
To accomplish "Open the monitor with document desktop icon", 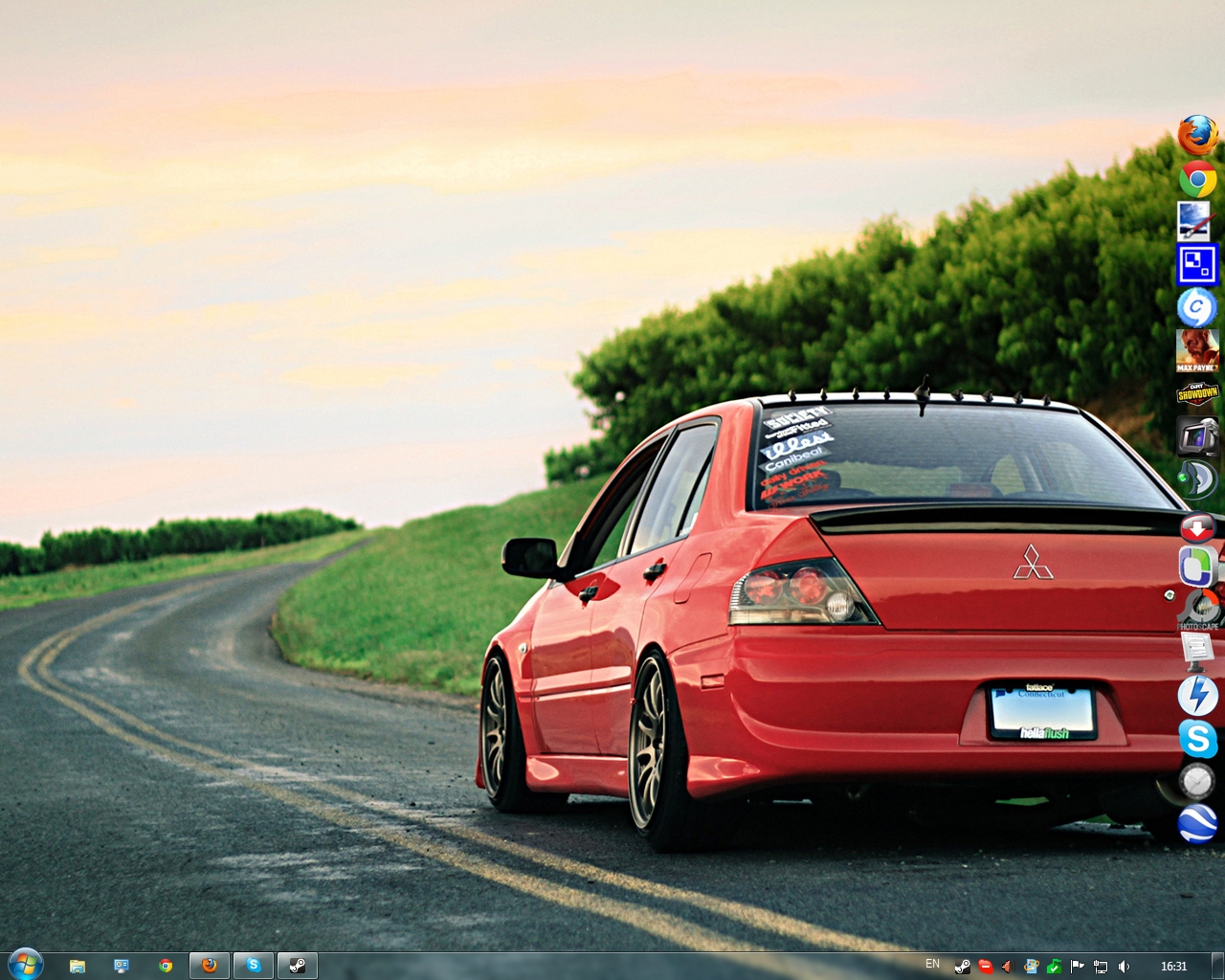I will point(1197,652).
